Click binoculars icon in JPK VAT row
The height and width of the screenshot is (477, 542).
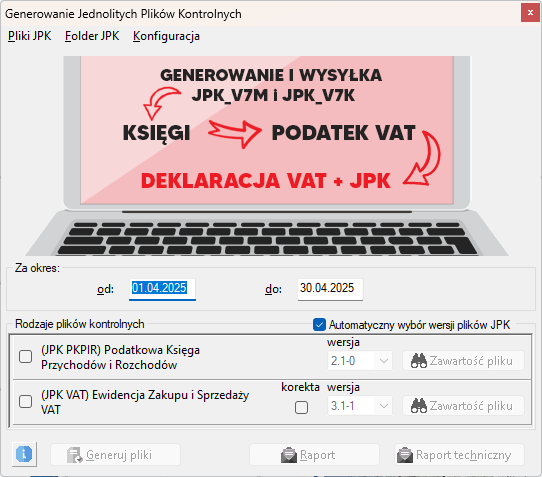click(x=419, y=406)
